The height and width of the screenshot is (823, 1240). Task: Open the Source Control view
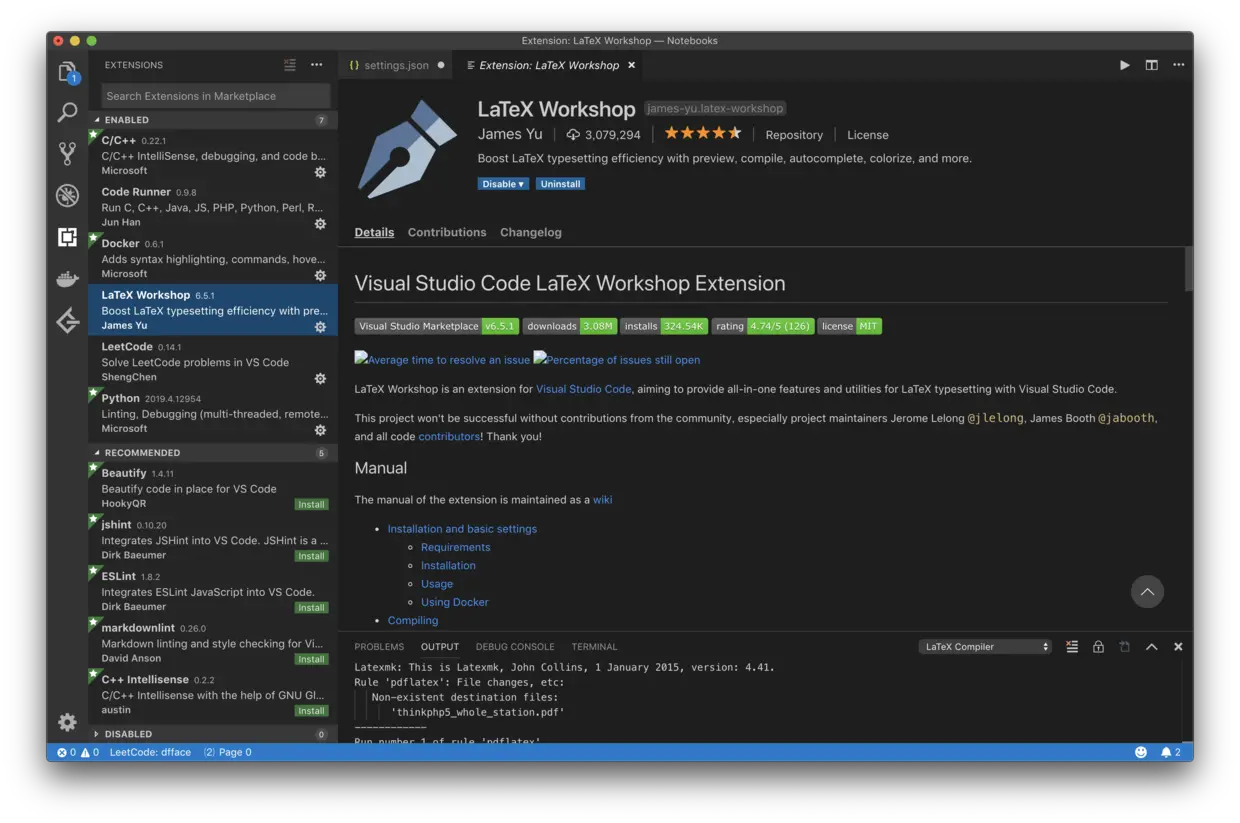pos(67,154)
